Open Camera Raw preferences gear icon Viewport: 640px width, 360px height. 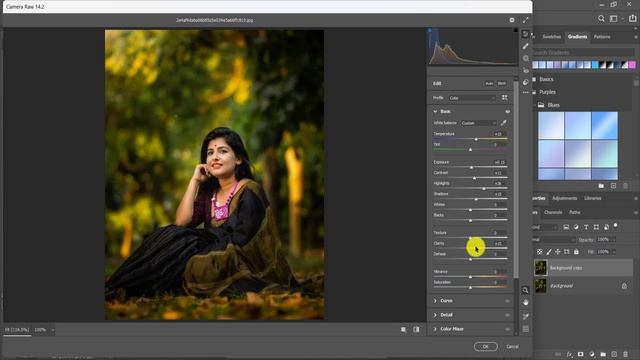point(512,20)
